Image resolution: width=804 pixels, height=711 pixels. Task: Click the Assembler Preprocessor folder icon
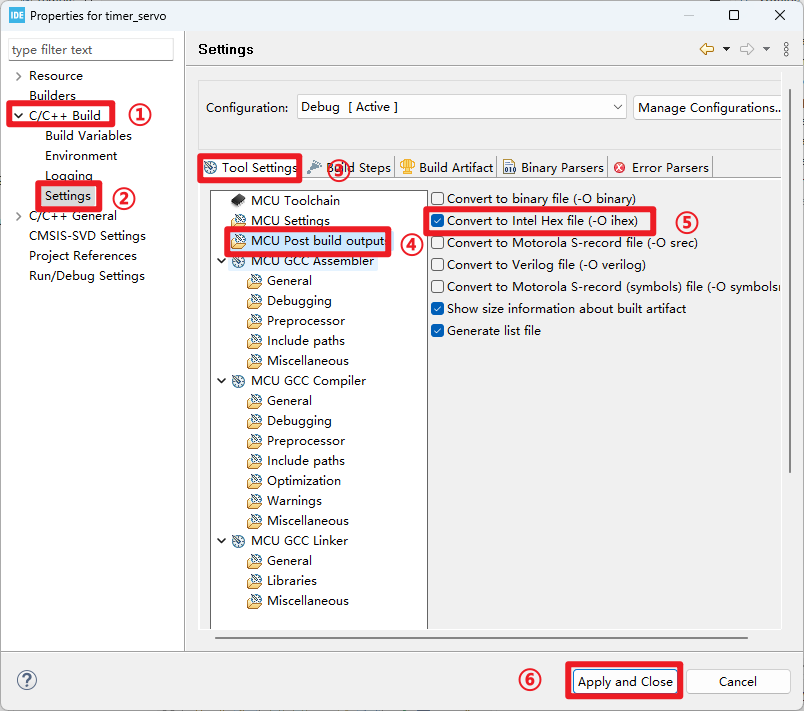coord(254,321)
